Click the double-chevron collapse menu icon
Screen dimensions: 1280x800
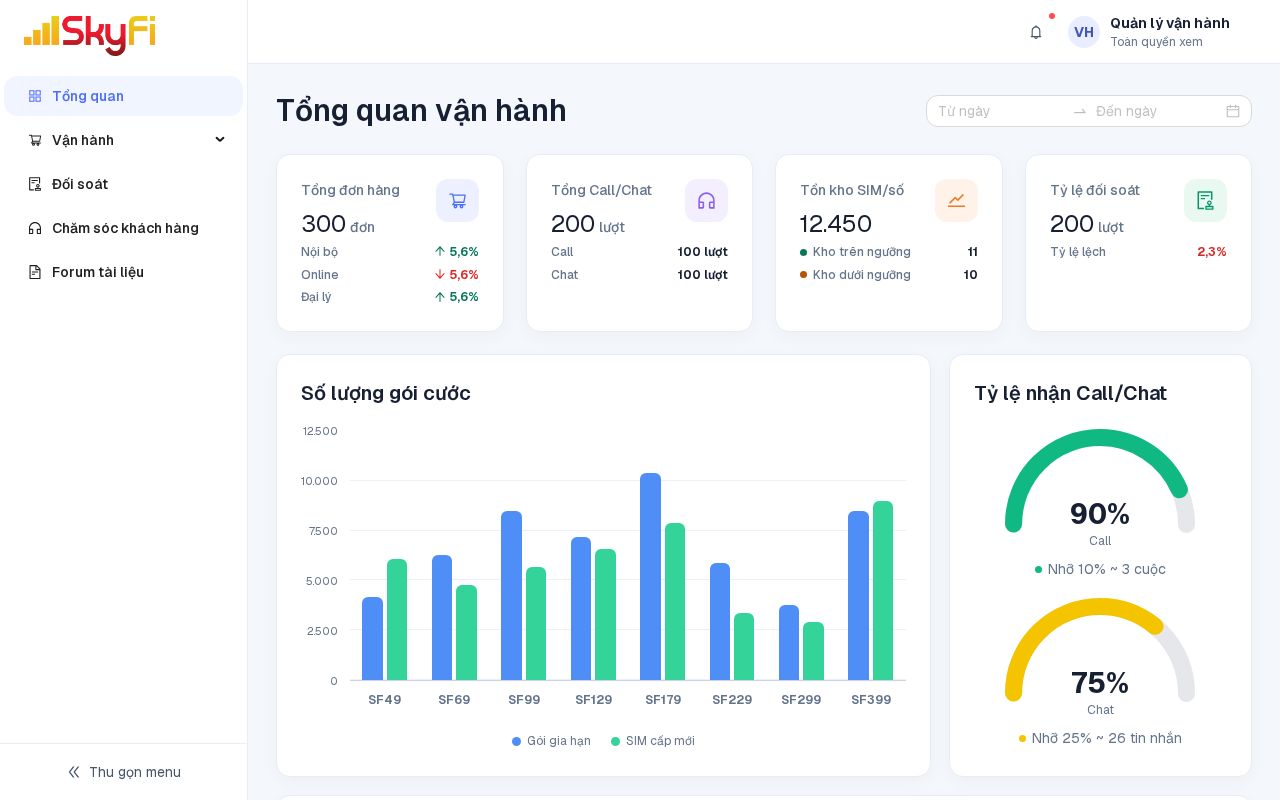click(x=74, y=772)
